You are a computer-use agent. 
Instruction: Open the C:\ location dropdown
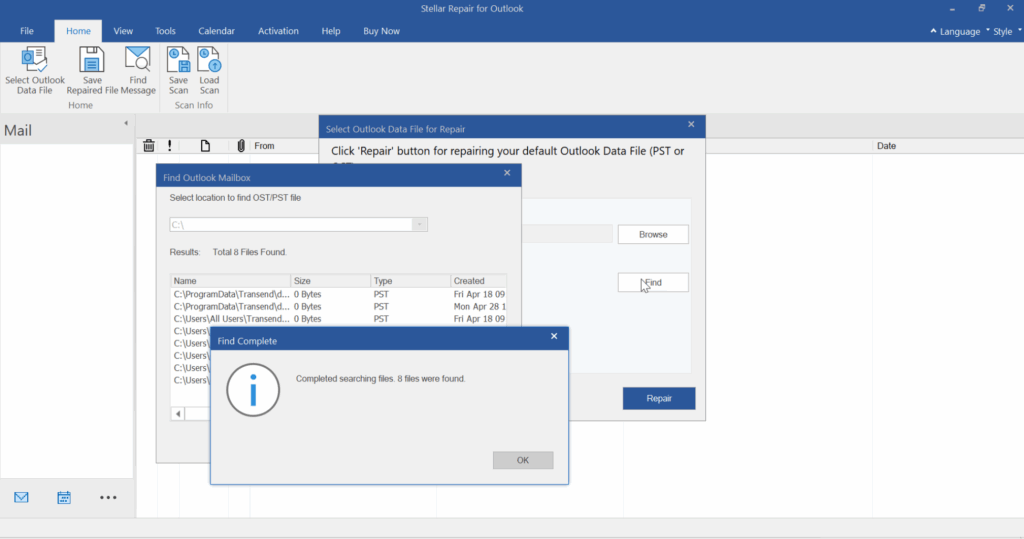tap(419, 225)
